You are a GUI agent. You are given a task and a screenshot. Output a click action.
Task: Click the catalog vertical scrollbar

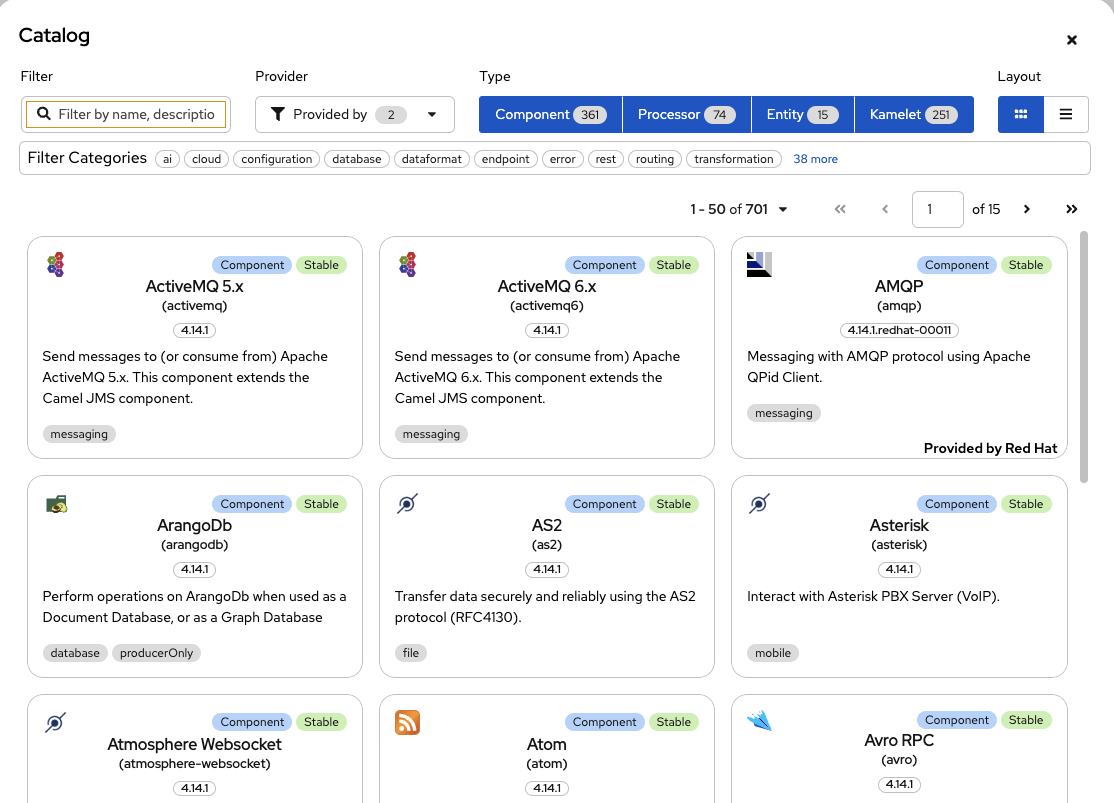[1083, 357]
